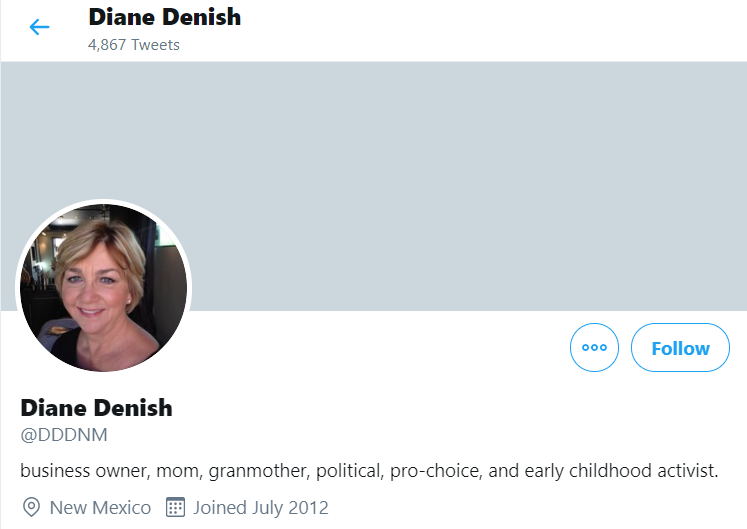Click the blue back arrow
Viewport: 747px width, 529px height.
(39, 27)
